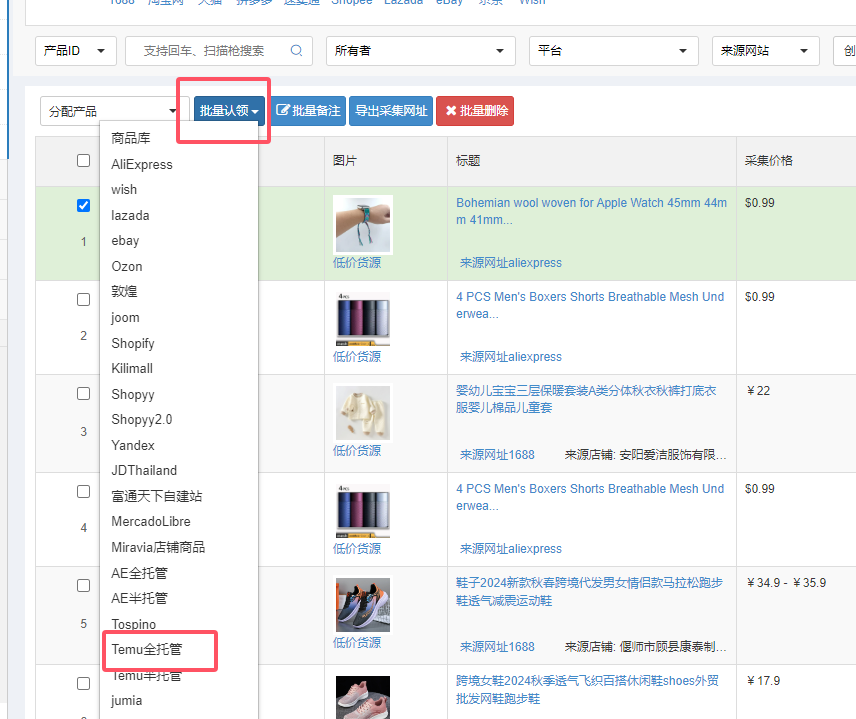Pick Shopyy from the claim menu

pos(133,394)
